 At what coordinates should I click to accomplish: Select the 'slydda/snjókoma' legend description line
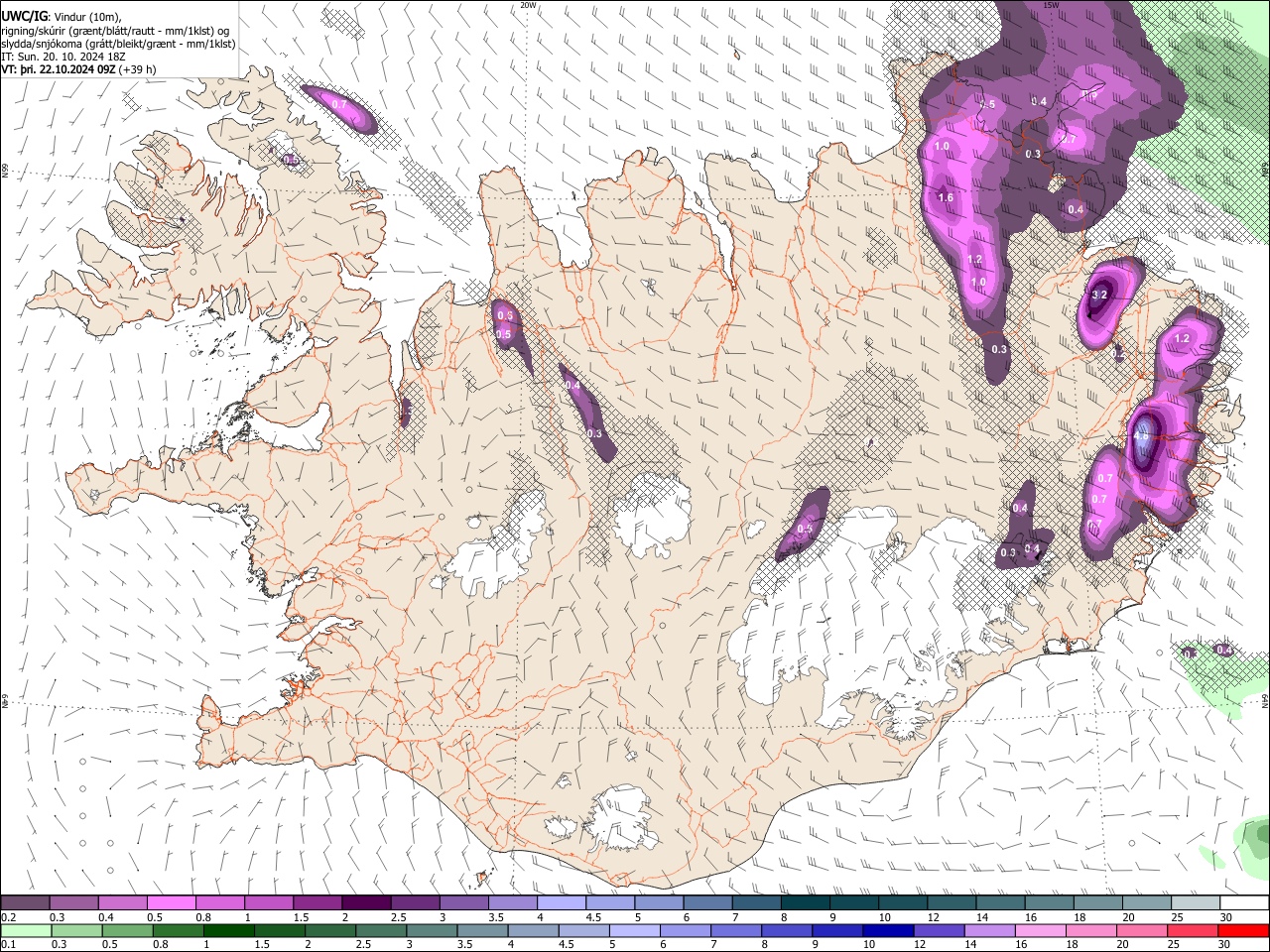(119, 44)
